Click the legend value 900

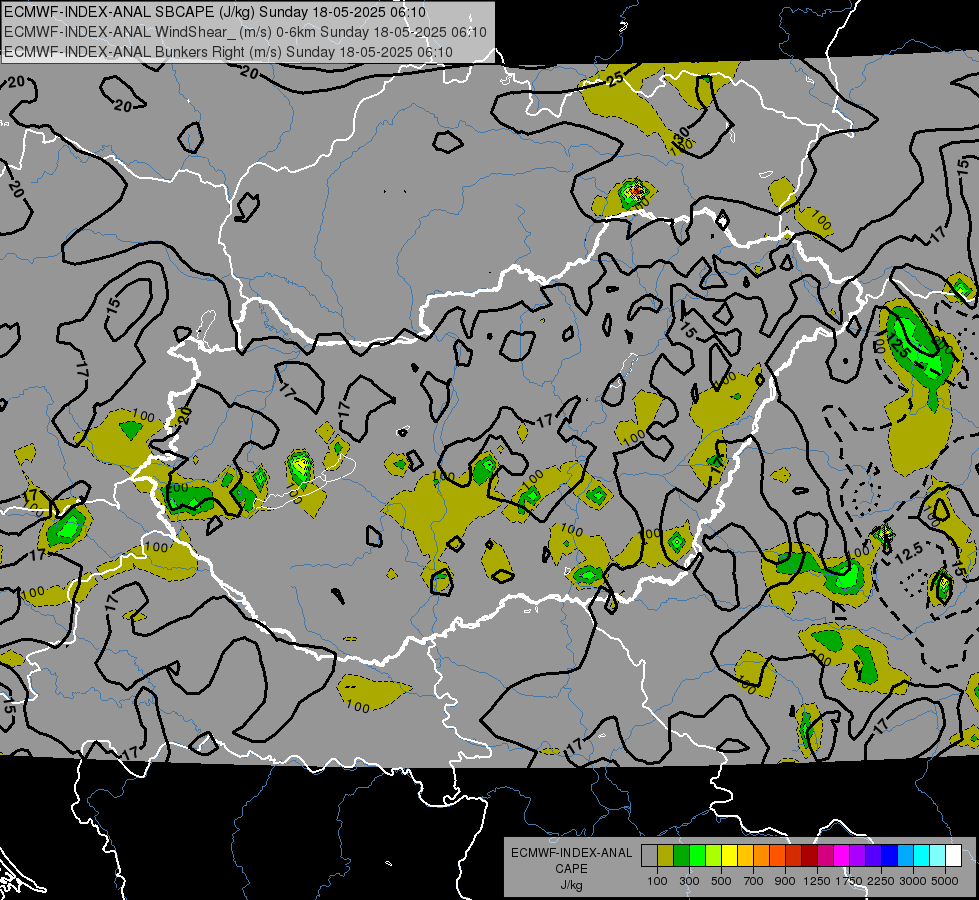(785, 881)
